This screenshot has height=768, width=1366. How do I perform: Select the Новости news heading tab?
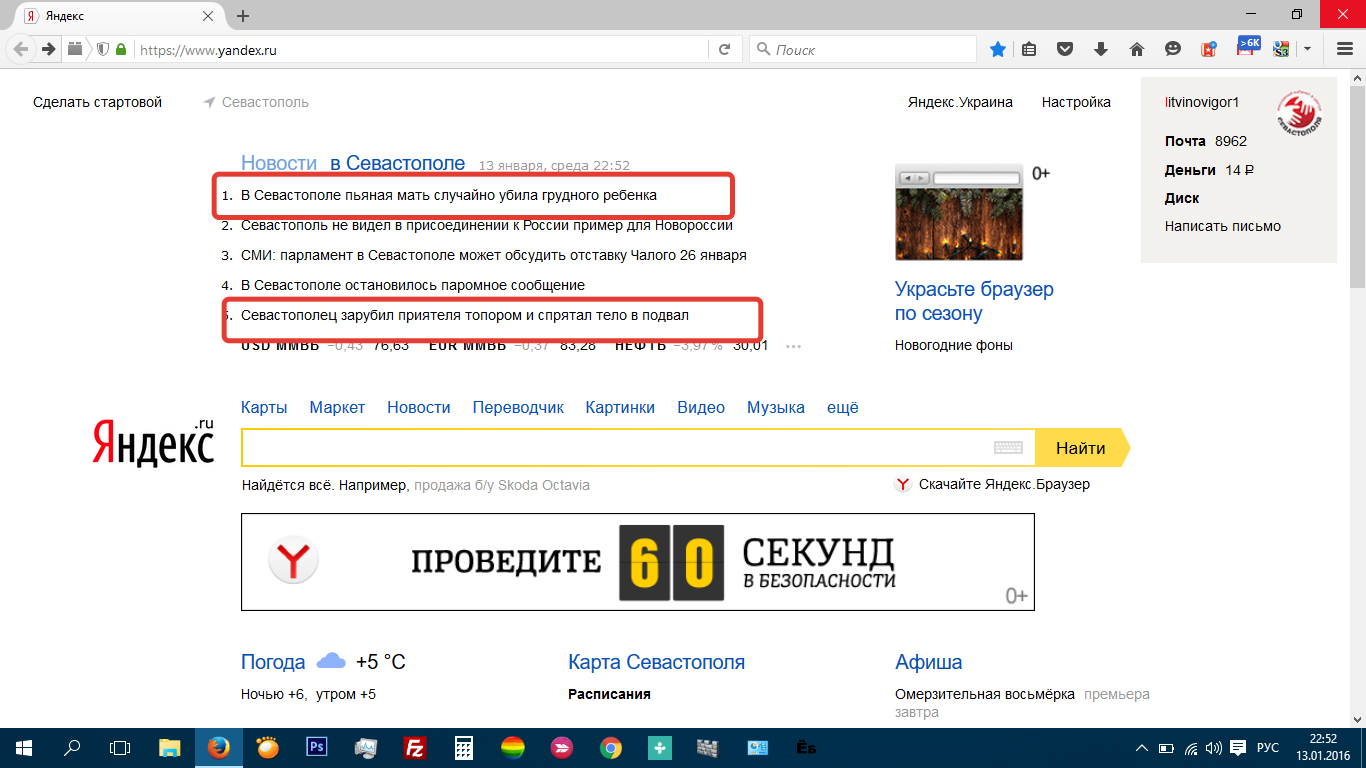point(279,163)
